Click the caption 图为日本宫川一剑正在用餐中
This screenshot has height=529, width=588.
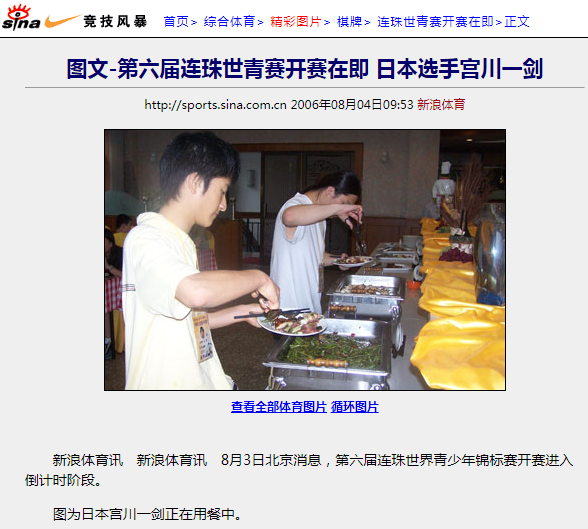pos(147,514)
